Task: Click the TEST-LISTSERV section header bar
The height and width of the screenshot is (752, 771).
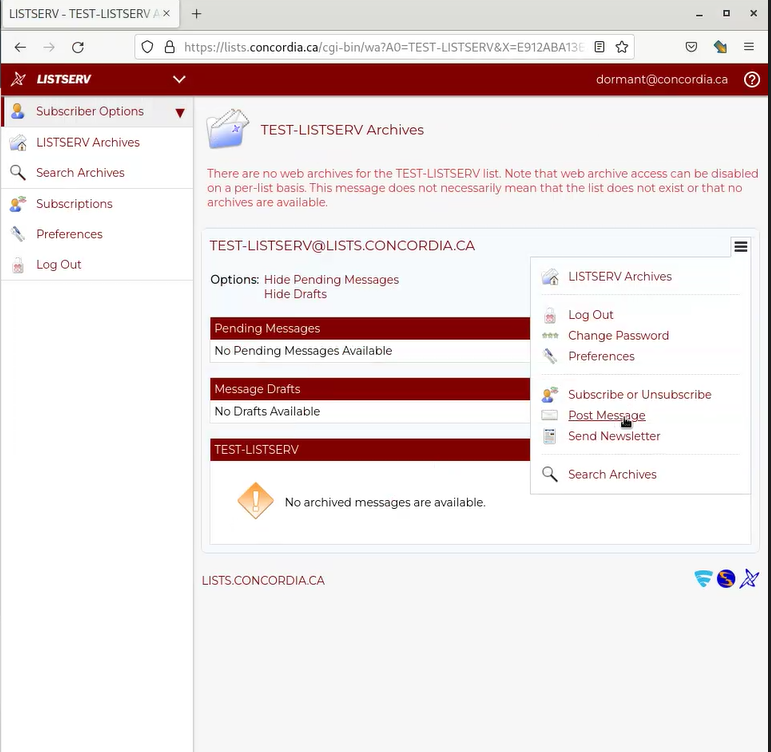Action: (x=370, y=450)
